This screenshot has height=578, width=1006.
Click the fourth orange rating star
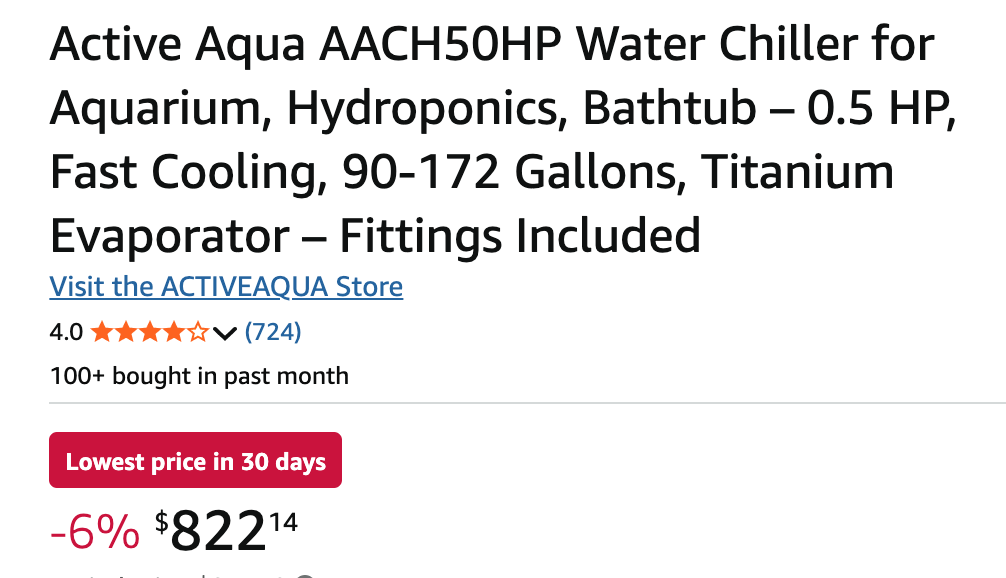coord(173,332)
